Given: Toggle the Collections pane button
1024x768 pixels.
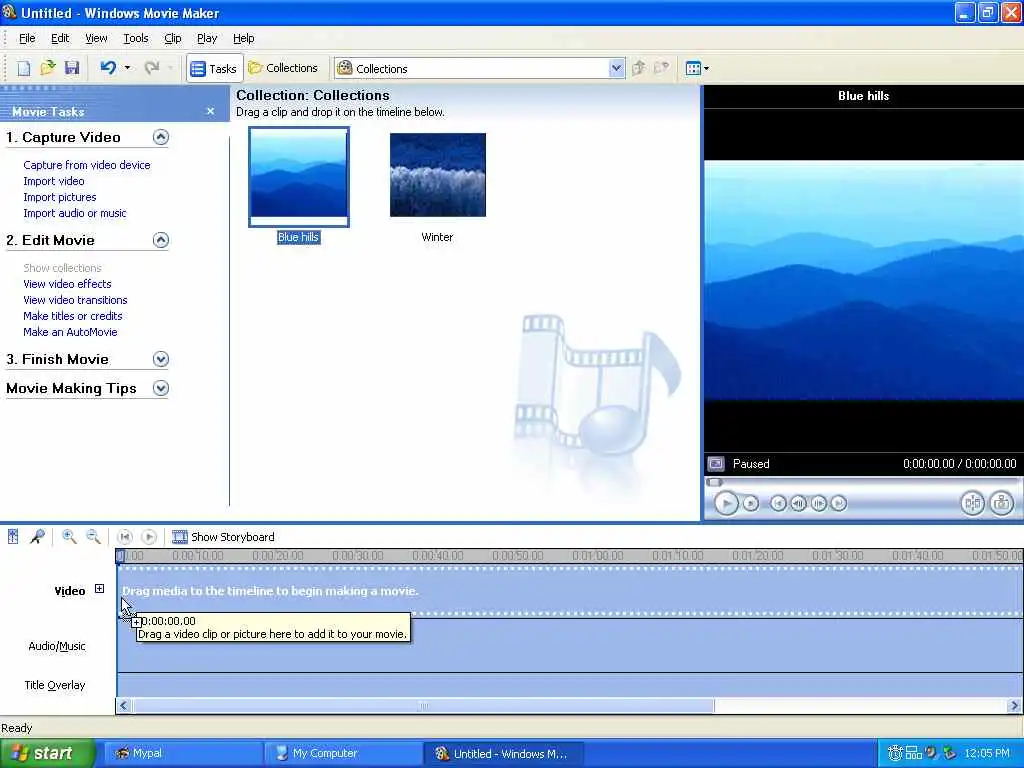Looking at the screenshot, I should 283,68.
